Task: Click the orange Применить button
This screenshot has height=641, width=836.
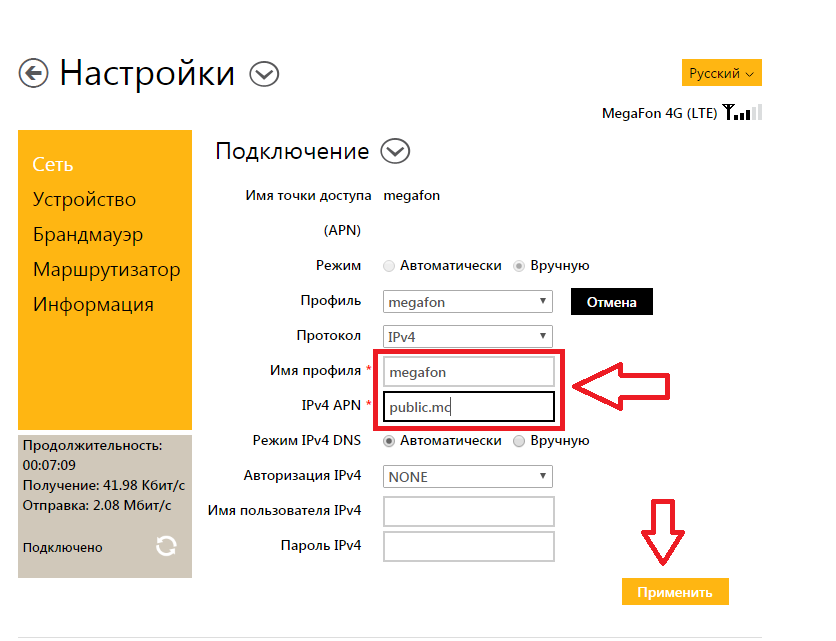Action: (x=675, y=592)
